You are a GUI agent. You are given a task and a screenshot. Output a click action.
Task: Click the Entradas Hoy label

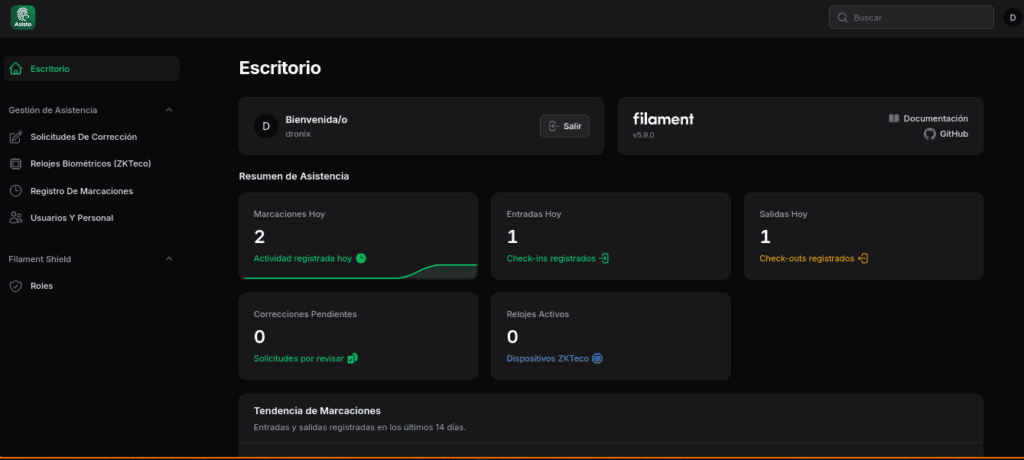tap(534, 214)
